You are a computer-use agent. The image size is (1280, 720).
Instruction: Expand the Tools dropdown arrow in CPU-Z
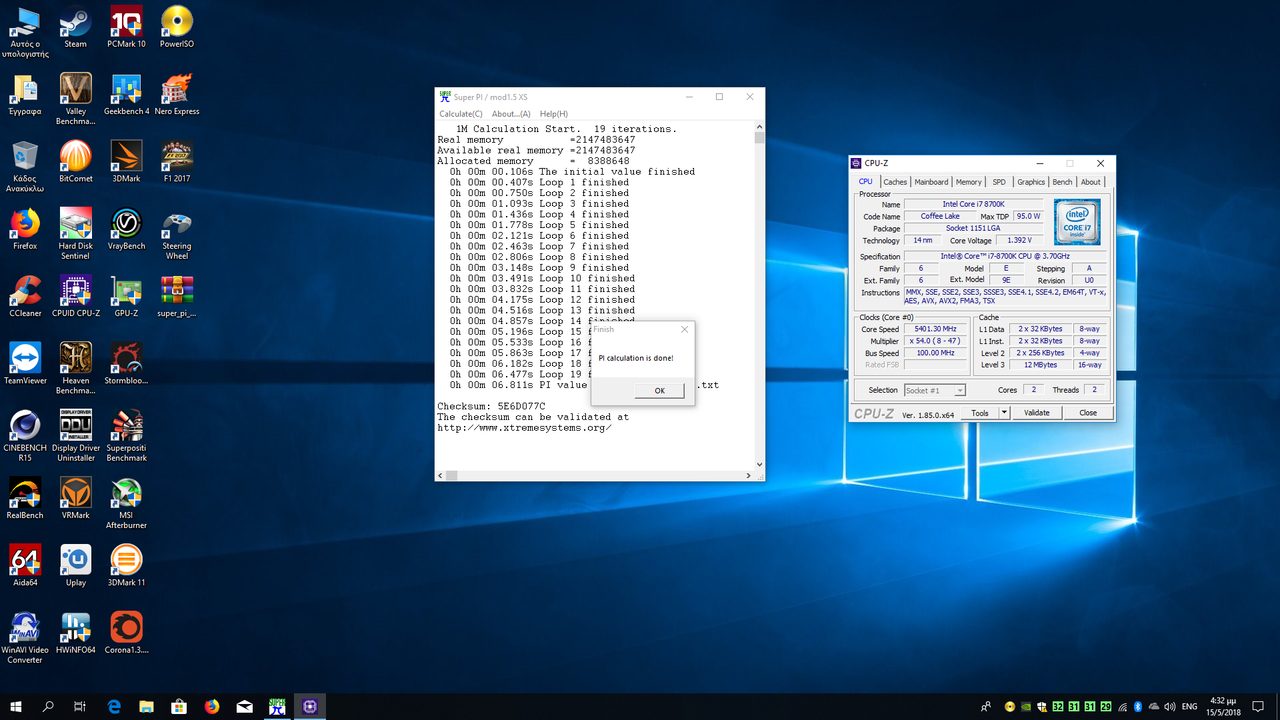[1004, 413]
